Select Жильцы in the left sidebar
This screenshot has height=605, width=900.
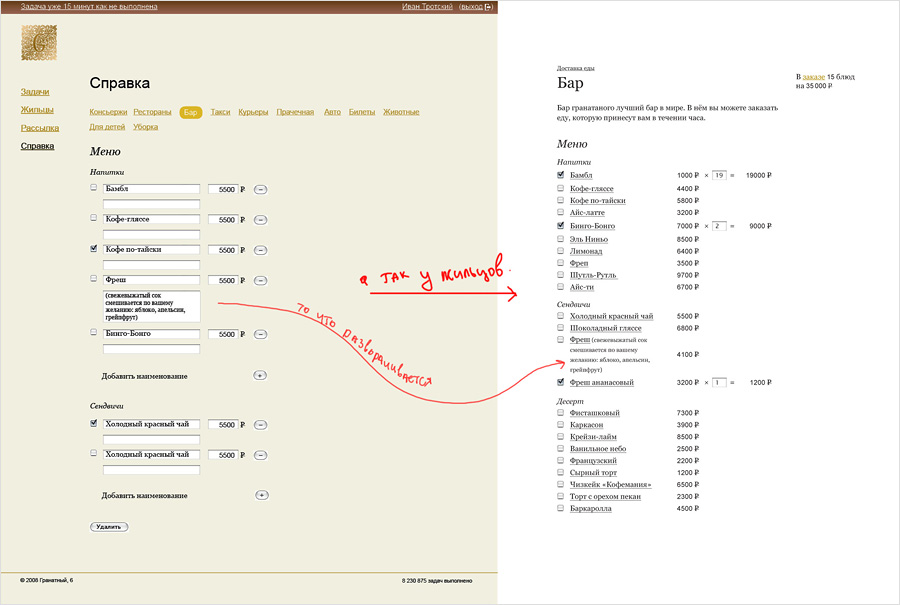point(37,110)
